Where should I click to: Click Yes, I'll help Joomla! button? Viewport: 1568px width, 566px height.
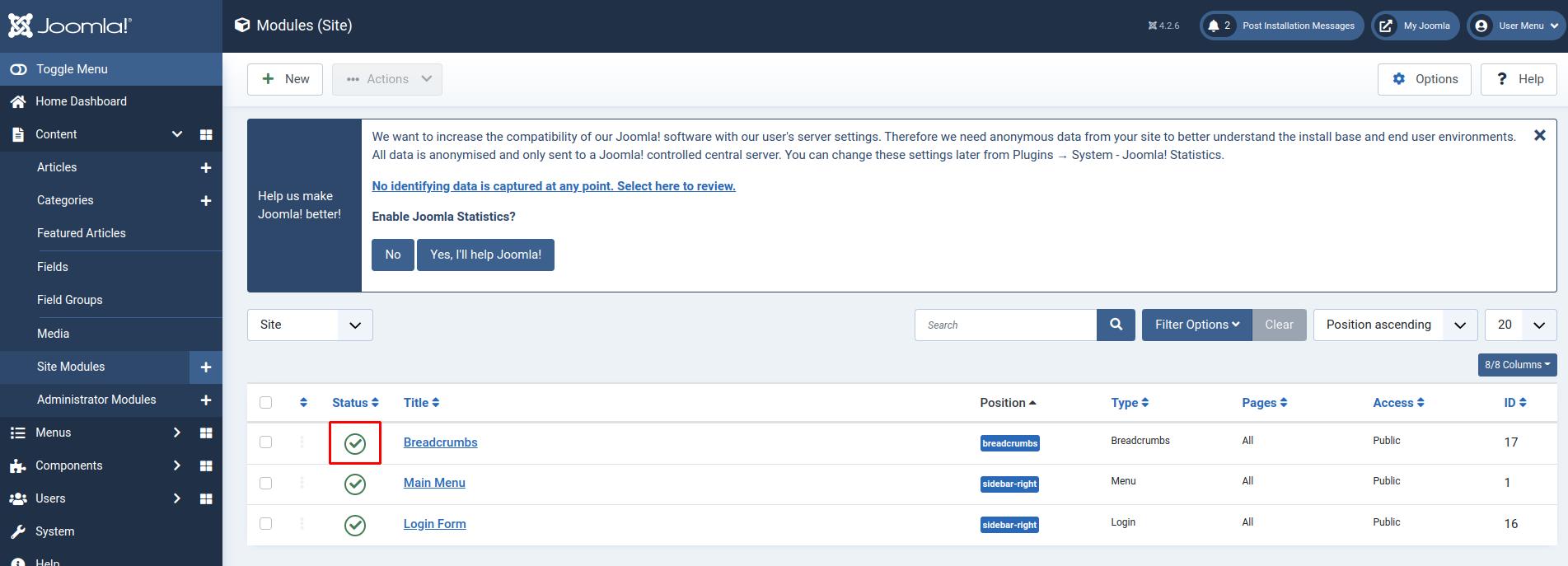pos(485,255)
